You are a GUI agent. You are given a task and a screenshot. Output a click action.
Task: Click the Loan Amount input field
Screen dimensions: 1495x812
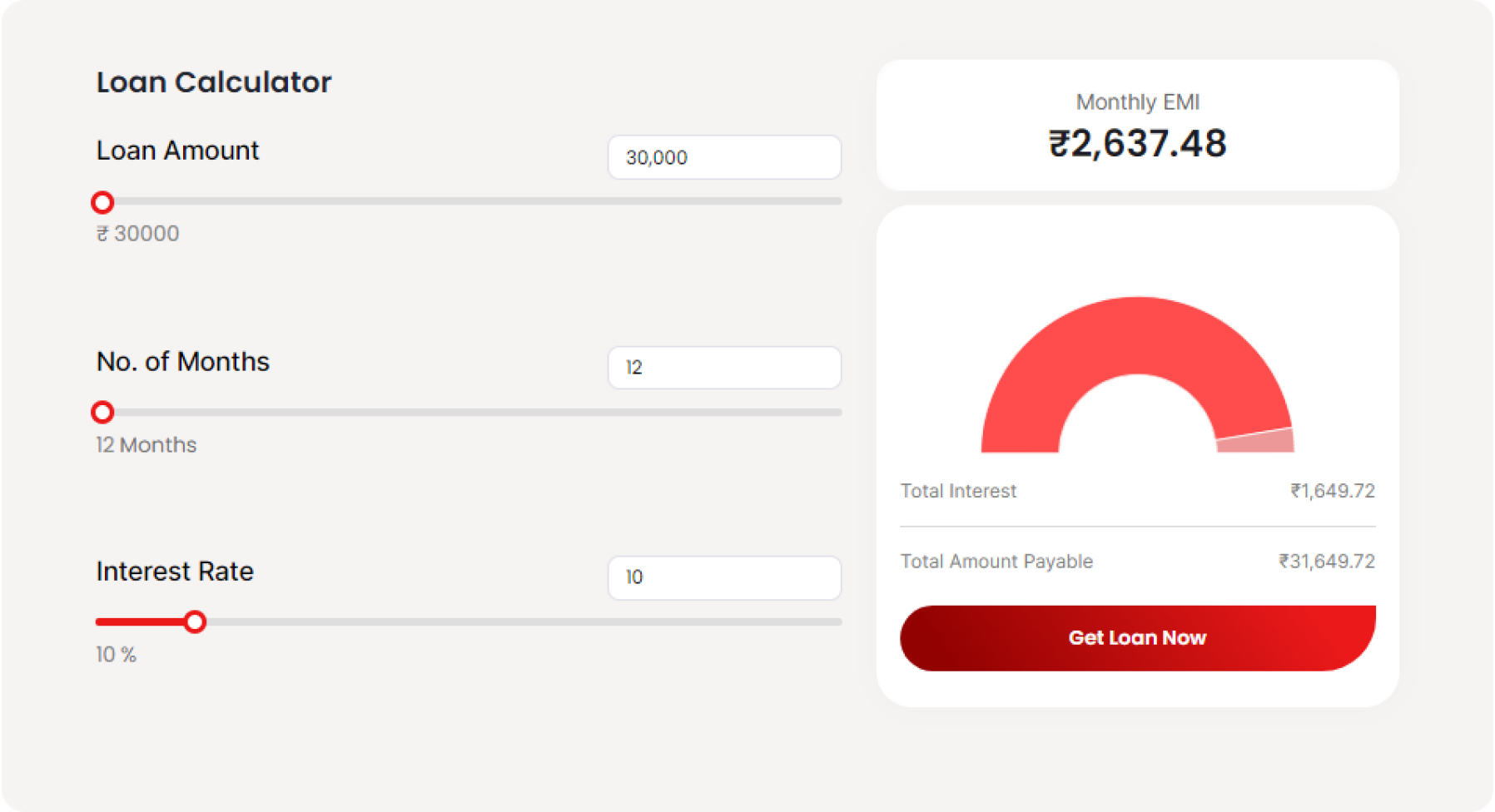[724, 157]
